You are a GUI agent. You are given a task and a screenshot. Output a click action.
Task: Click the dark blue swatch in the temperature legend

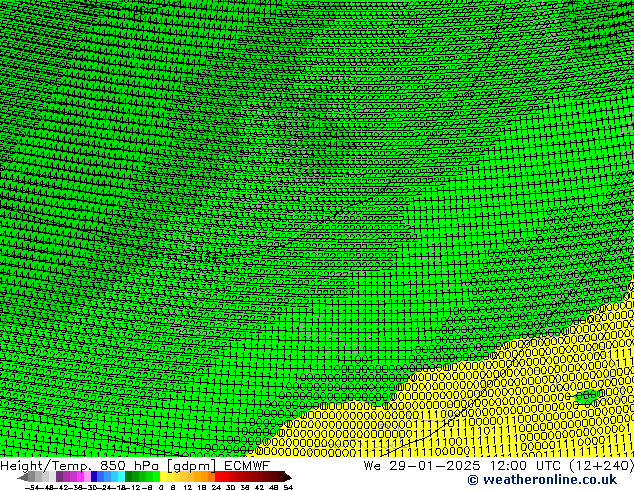(x=94, y=477)
